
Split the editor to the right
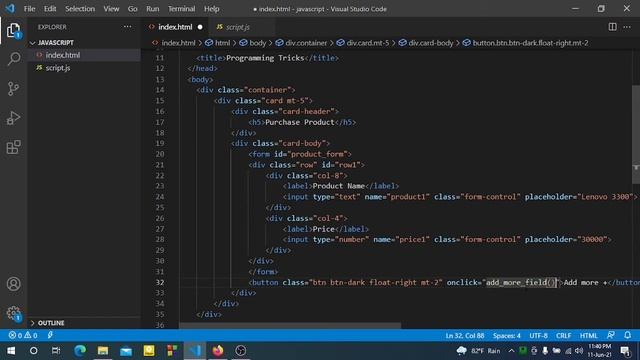point(612,27)
